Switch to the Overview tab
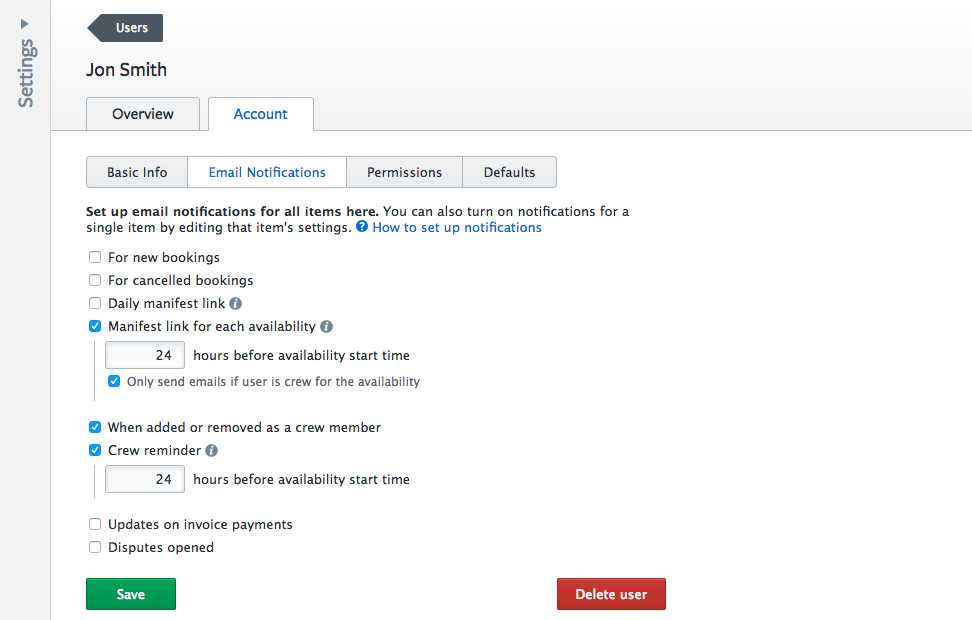 143,114
